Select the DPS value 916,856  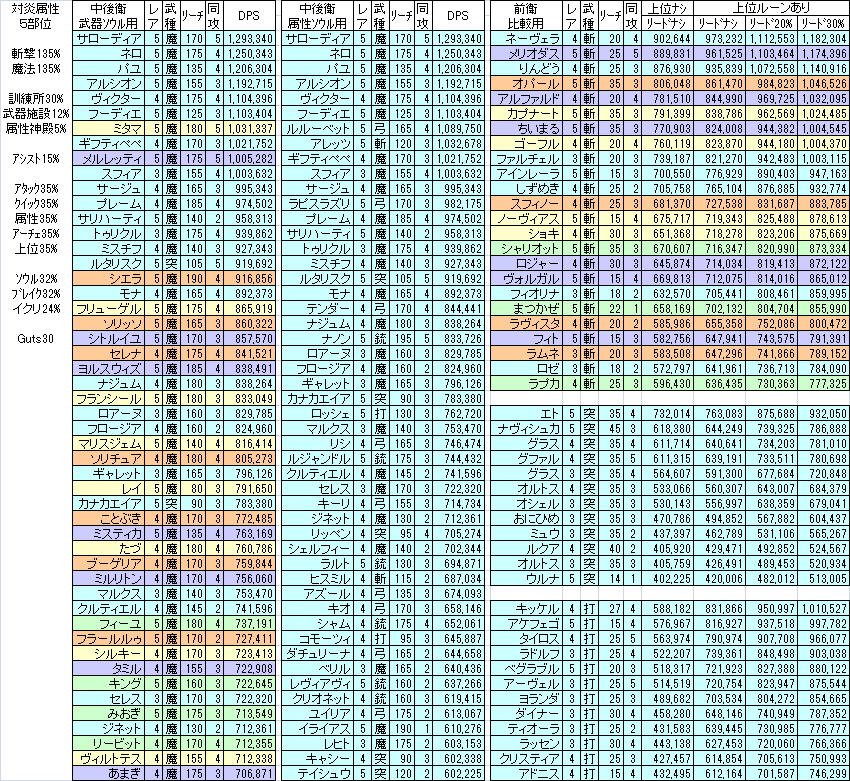tap(249, 279)
